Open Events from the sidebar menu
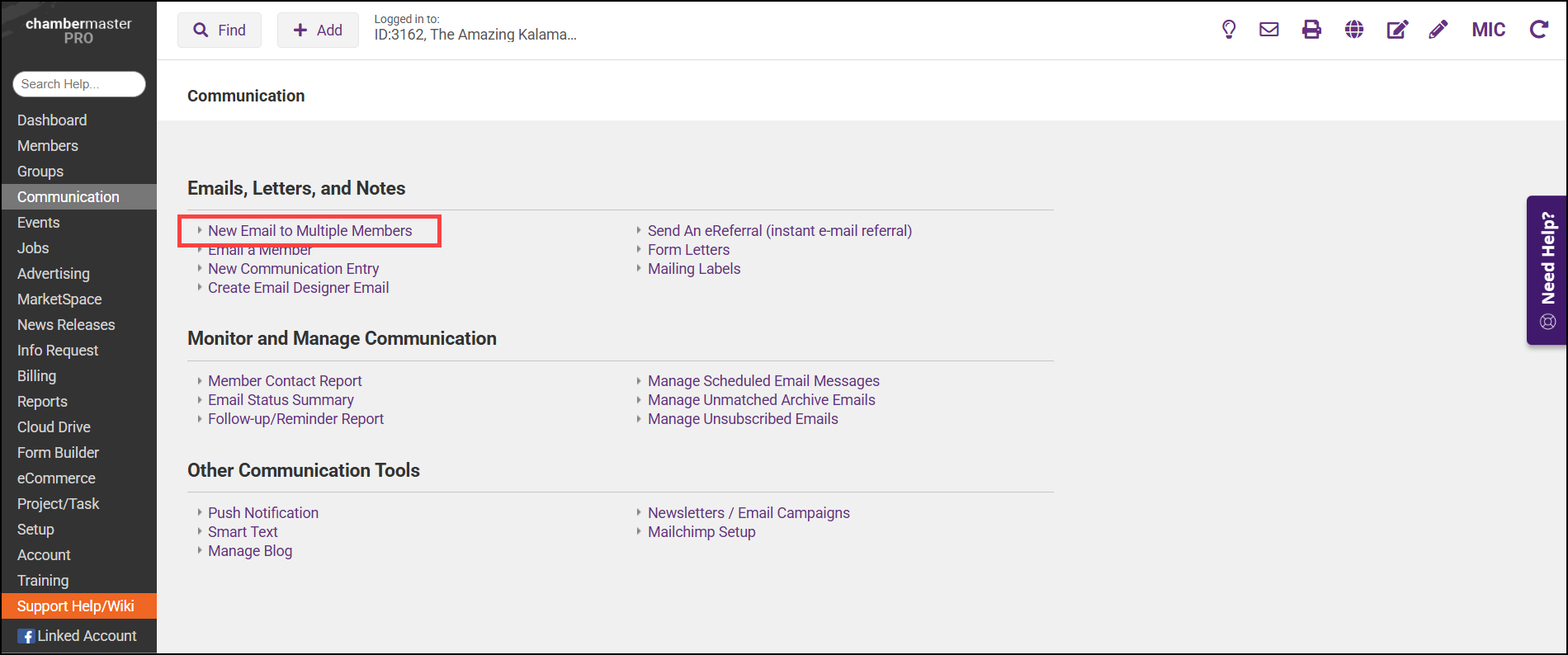1568x655 pixels. [x=39, y=223]
